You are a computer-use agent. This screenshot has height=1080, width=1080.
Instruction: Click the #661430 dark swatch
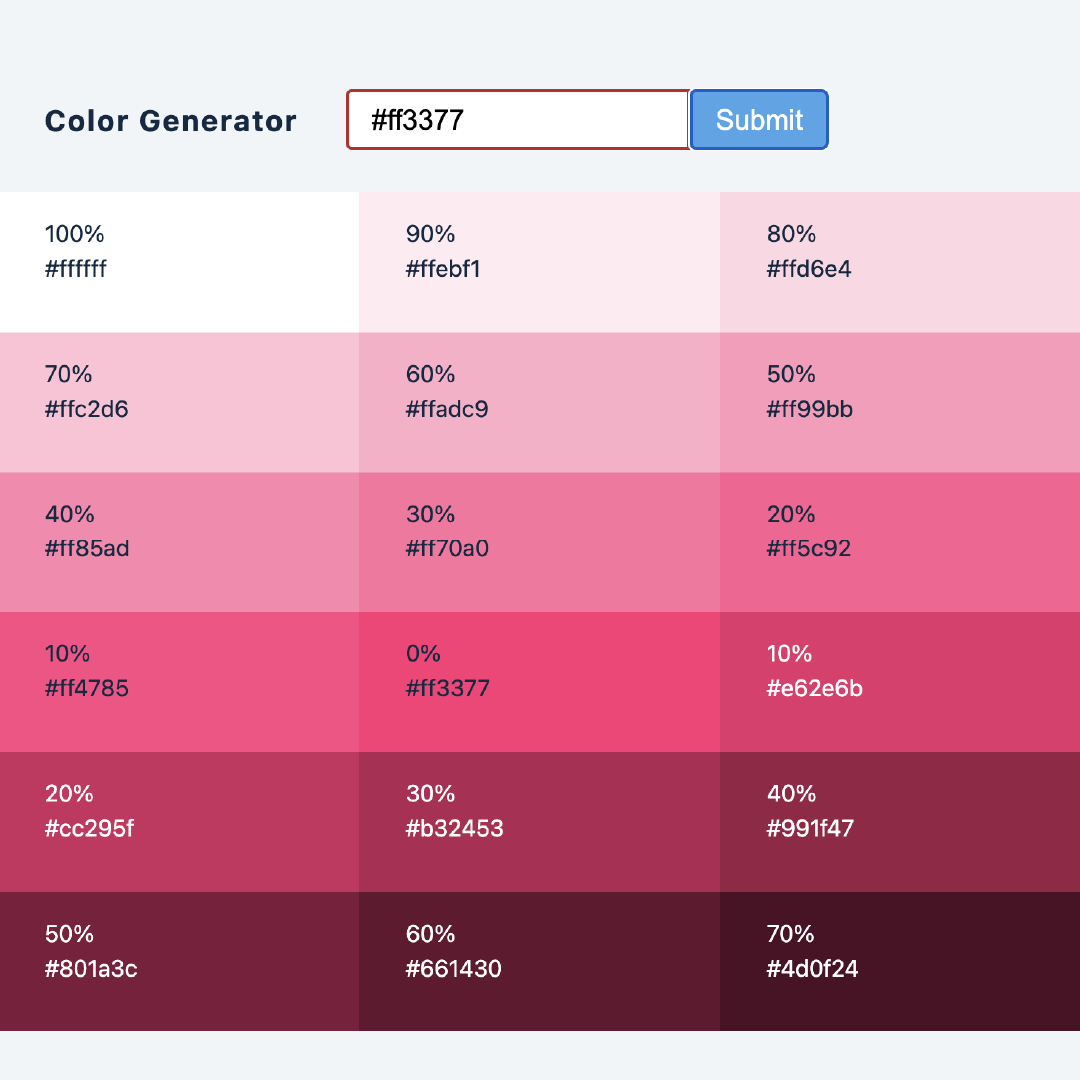(x=539, y=961)
